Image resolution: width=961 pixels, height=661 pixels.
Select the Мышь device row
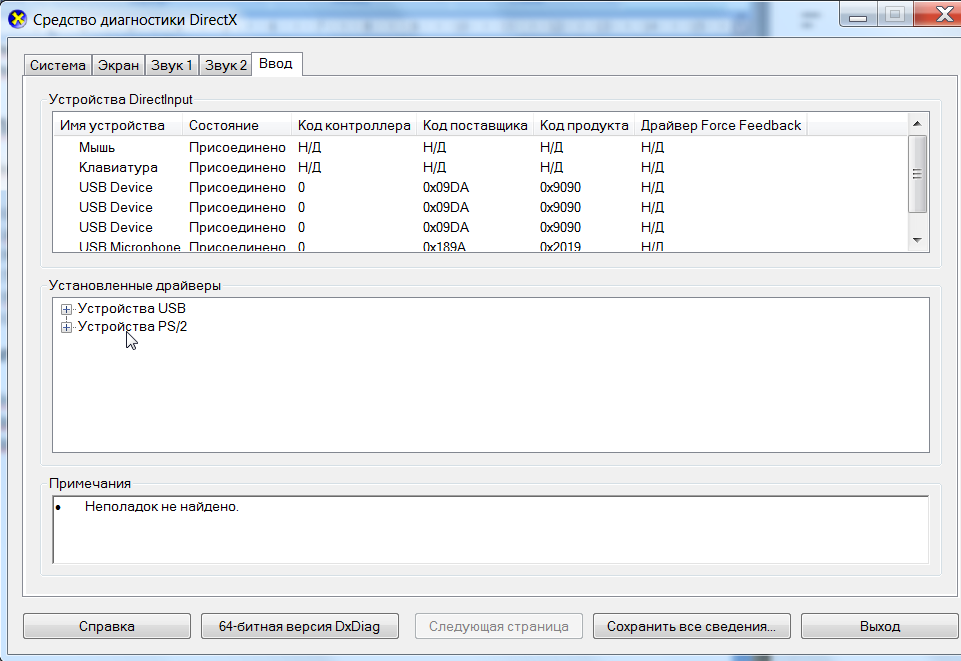(x=480, y=147)
